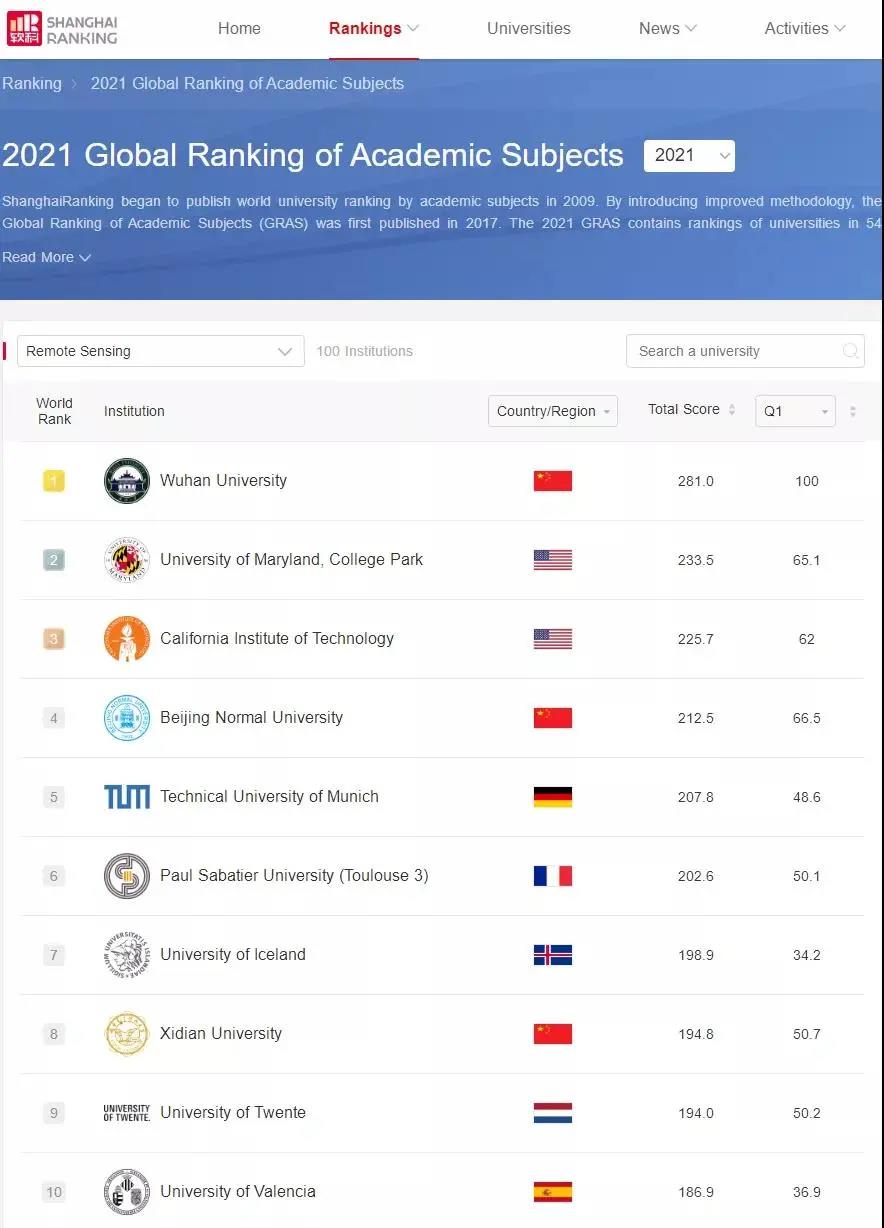Open Paul Sabatier University (Toulouse 3)
Image resolution: width=884 pixels, height=1228 pixels.
pos(294,875)
